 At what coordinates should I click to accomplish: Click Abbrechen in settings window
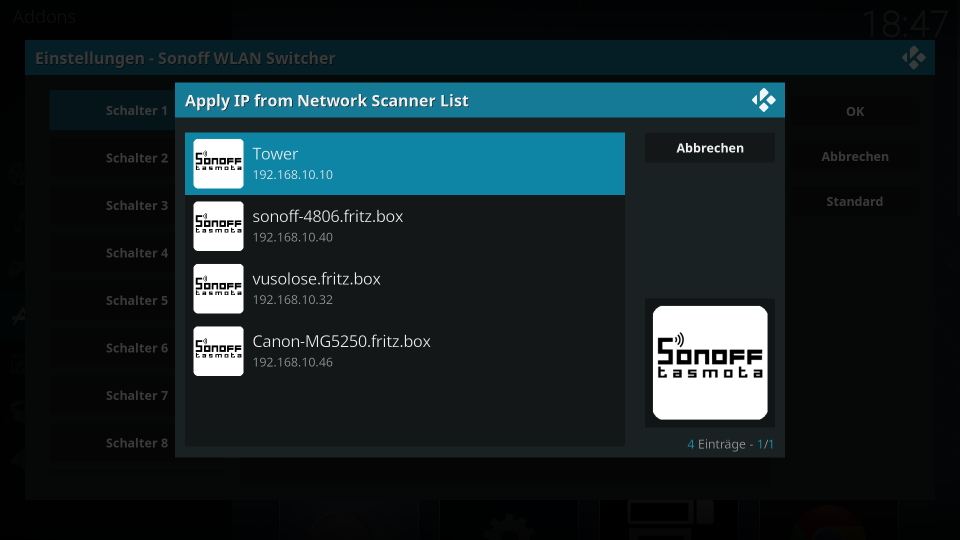(x=855, y=156)
